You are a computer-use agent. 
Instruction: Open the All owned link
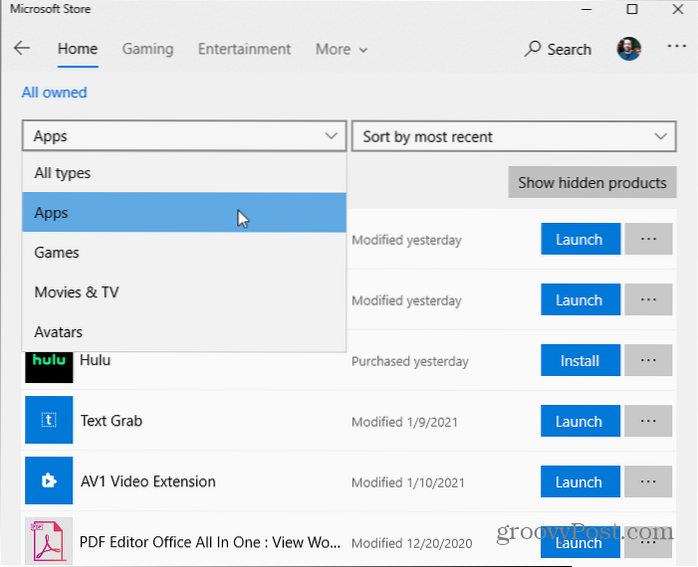click(54, 93)
